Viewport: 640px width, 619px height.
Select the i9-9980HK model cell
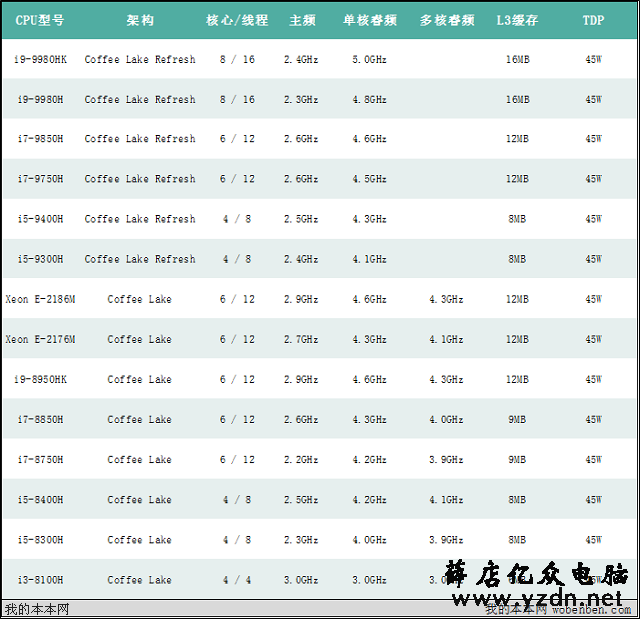click(x=40, y=60)
